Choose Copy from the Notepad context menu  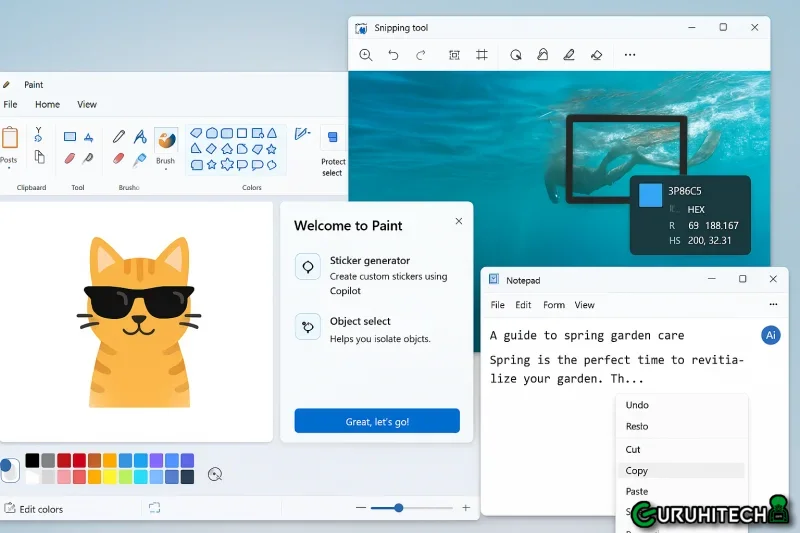[681, 471]
